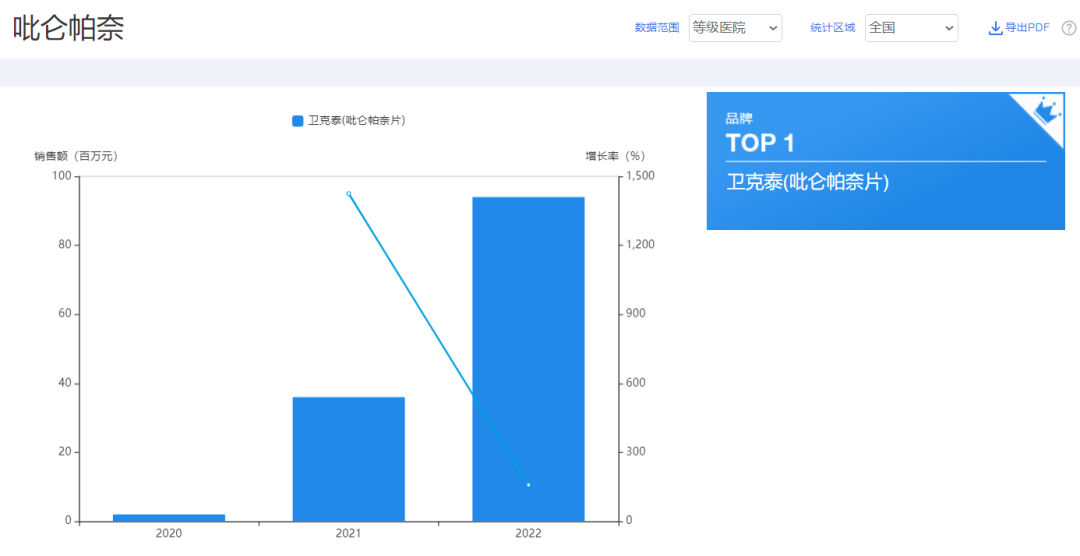Click the 卫克泰(吡仑帕奈片) legend text
Viewport: 1080px width, 556px height.
click(x=356, y=121)
